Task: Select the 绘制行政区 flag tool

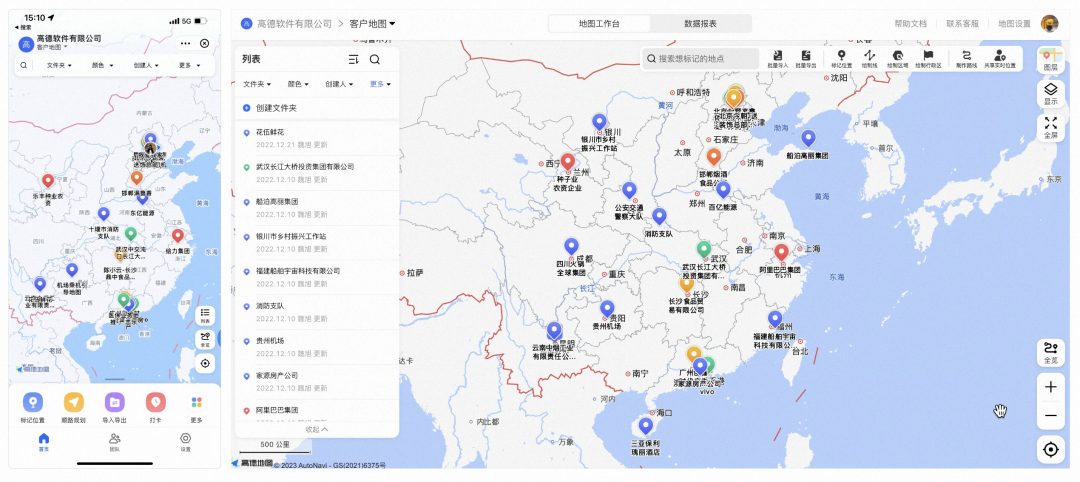Action: pos(929,58)
